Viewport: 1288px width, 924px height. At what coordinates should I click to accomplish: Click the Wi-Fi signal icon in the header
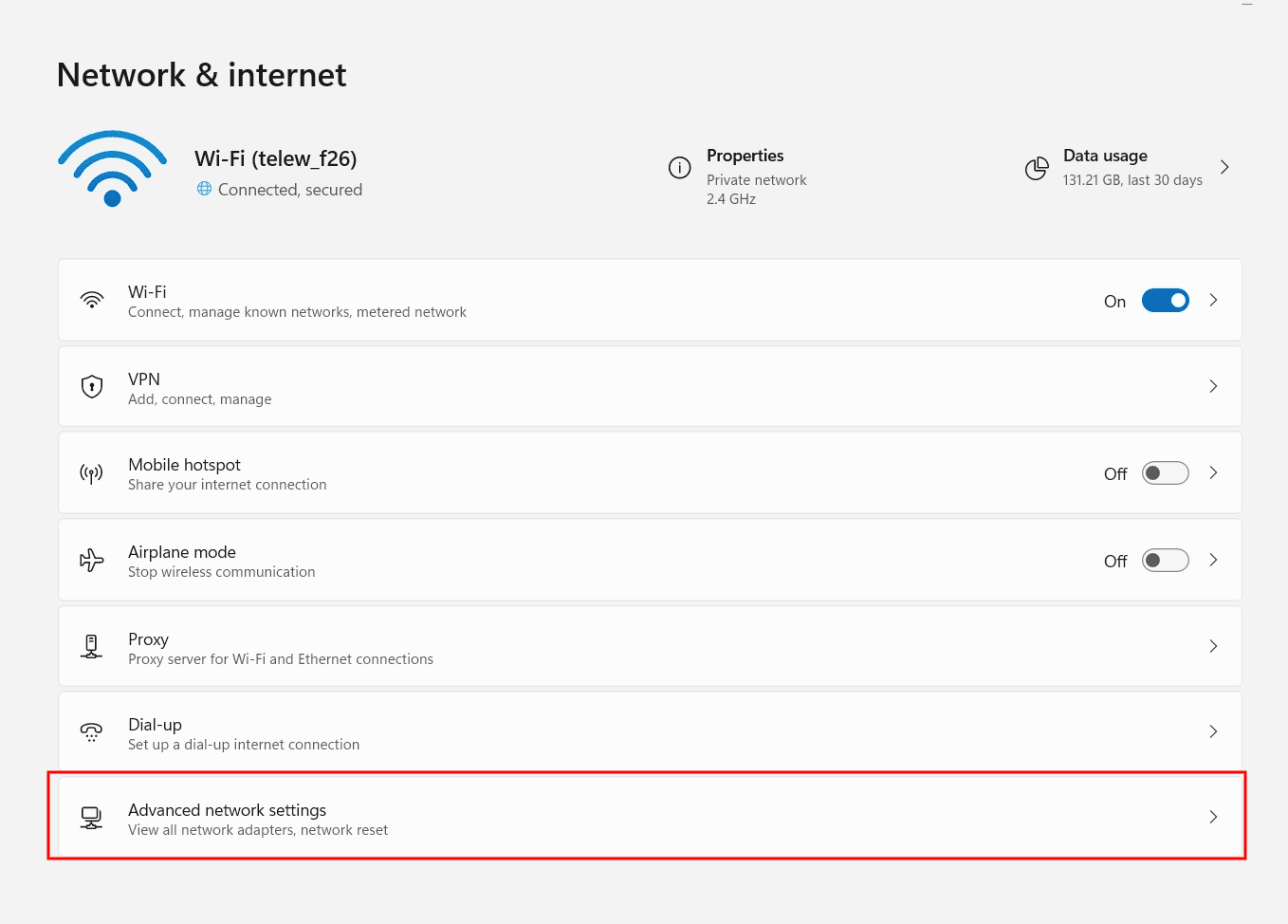point(111,168)
